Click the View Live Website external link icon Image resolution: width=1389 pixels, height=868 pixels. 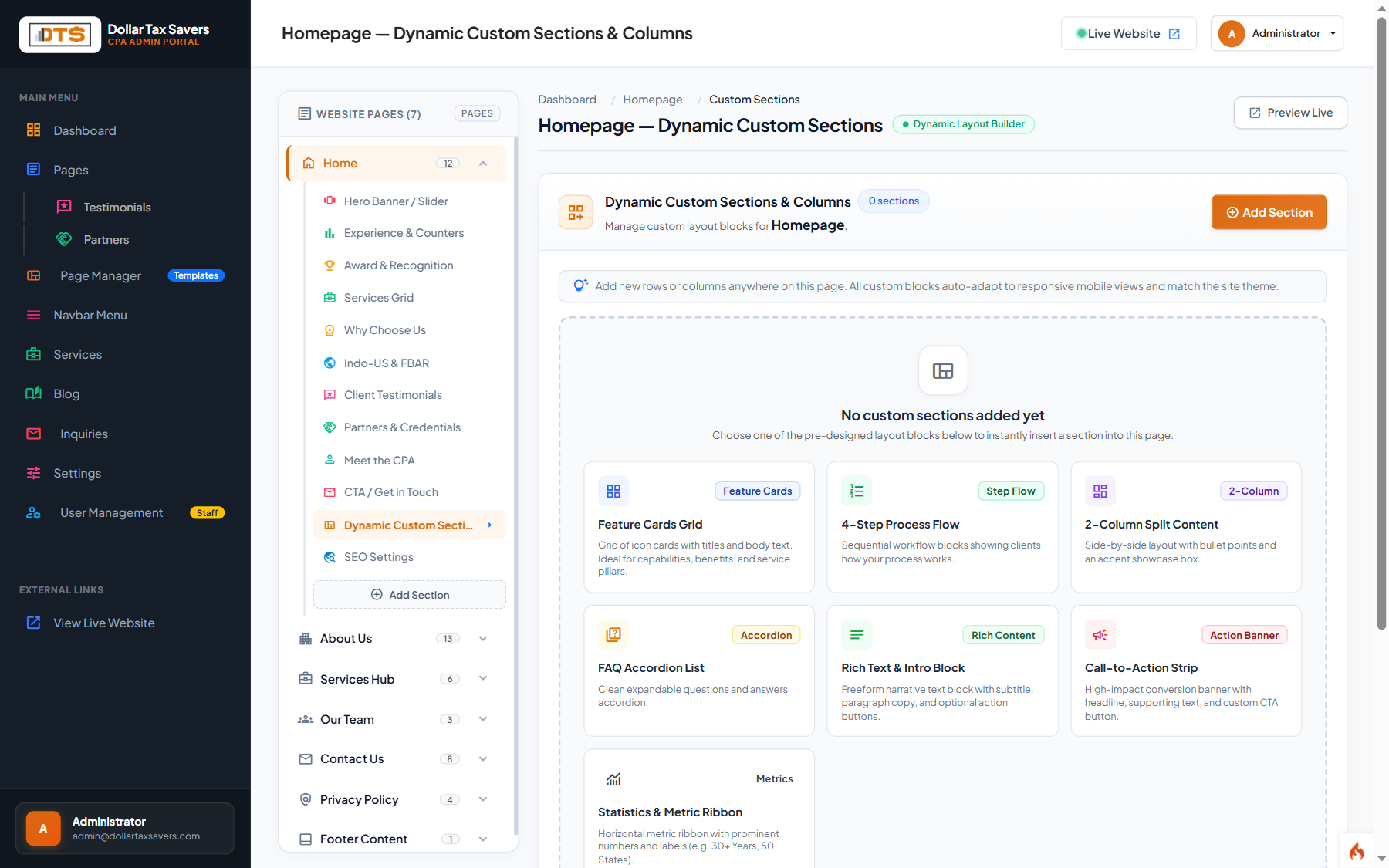click(x=33, y=623)
